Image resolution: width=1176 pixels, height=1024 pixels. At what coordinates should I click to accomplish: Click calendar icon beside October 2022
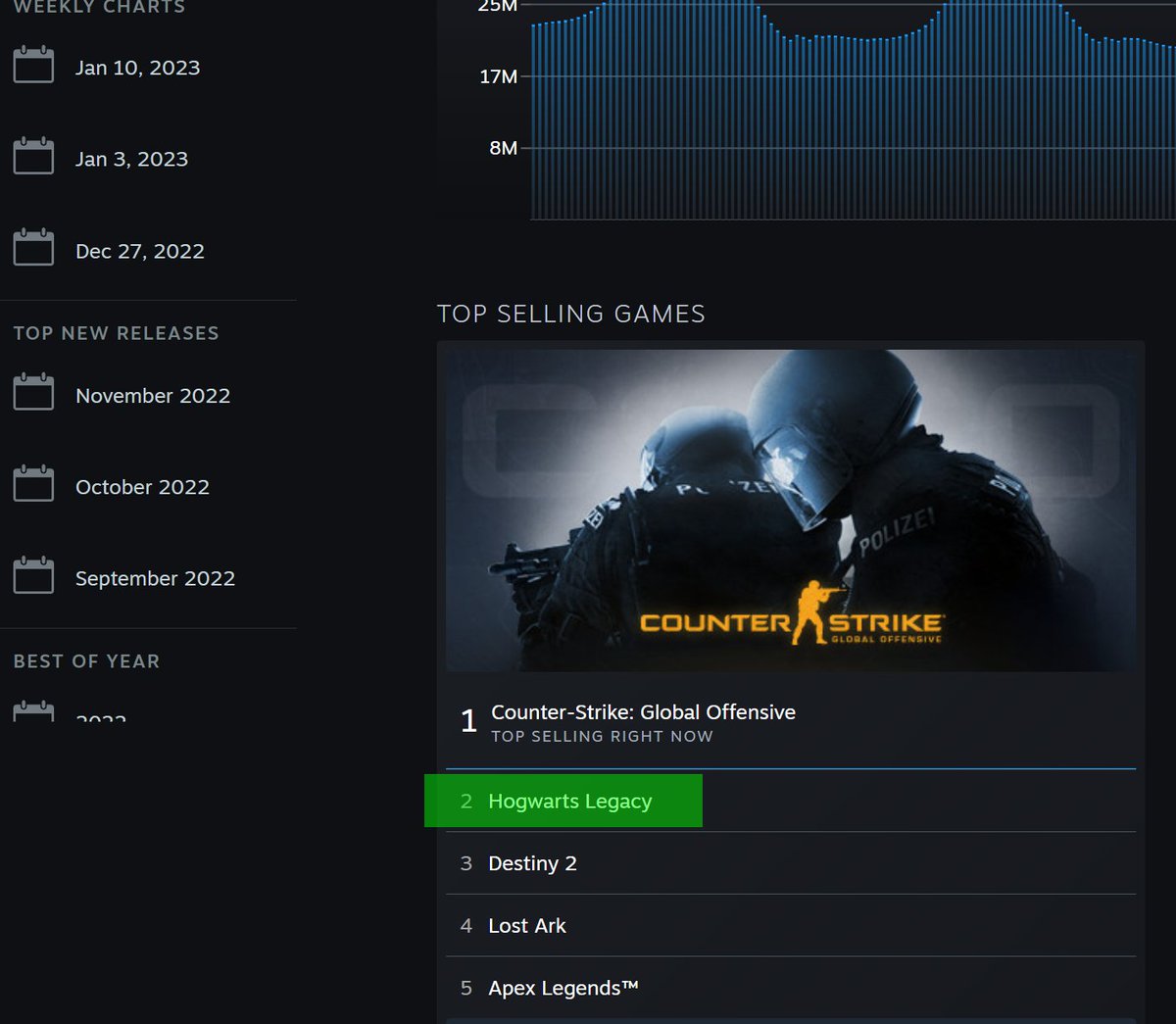pyautogui.click(x=33, y=484)
